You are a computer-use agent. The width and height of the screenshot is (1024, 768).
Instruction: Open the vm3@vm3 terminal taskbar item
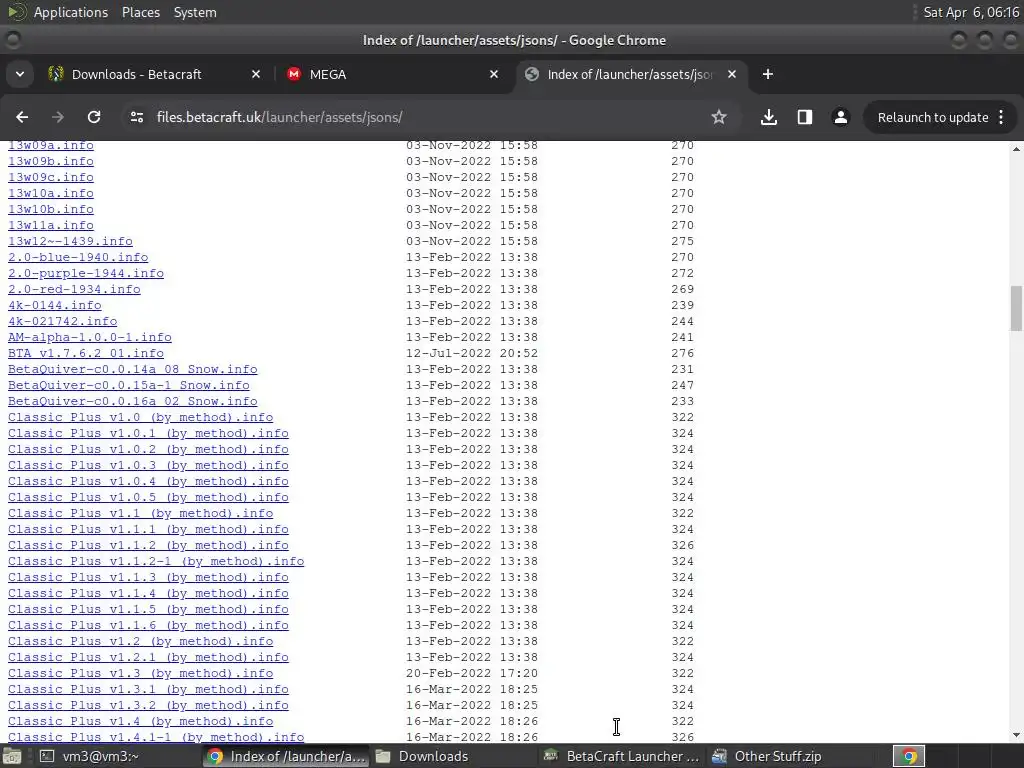(88, 756)
